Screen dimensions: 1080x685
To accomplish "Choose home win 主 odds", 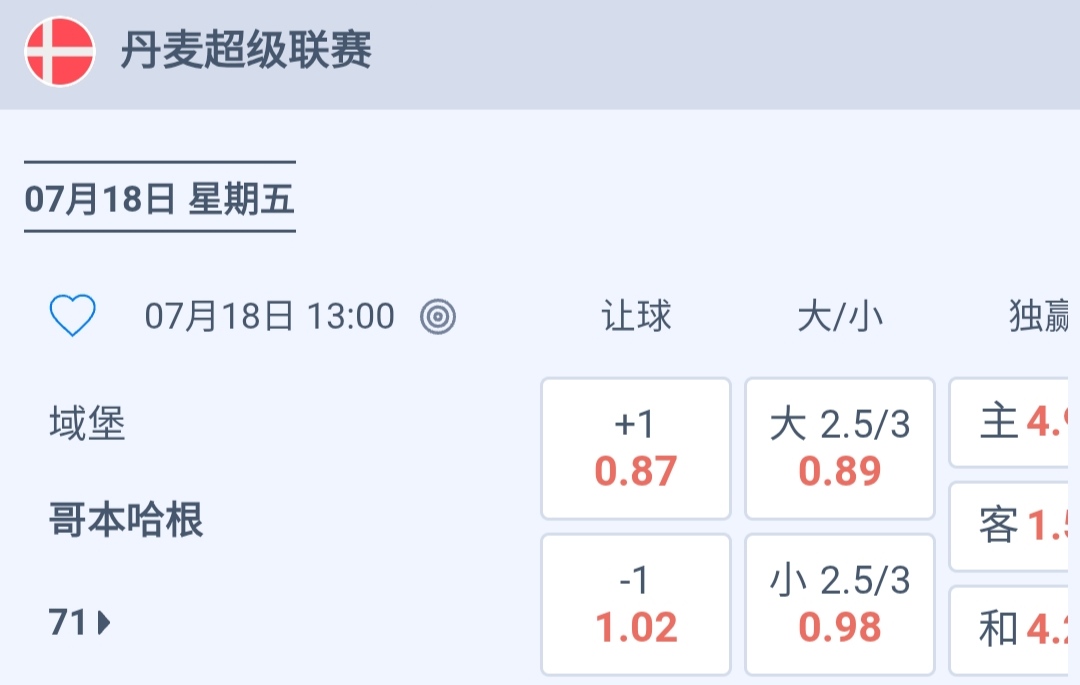I will click(1010, 422).
